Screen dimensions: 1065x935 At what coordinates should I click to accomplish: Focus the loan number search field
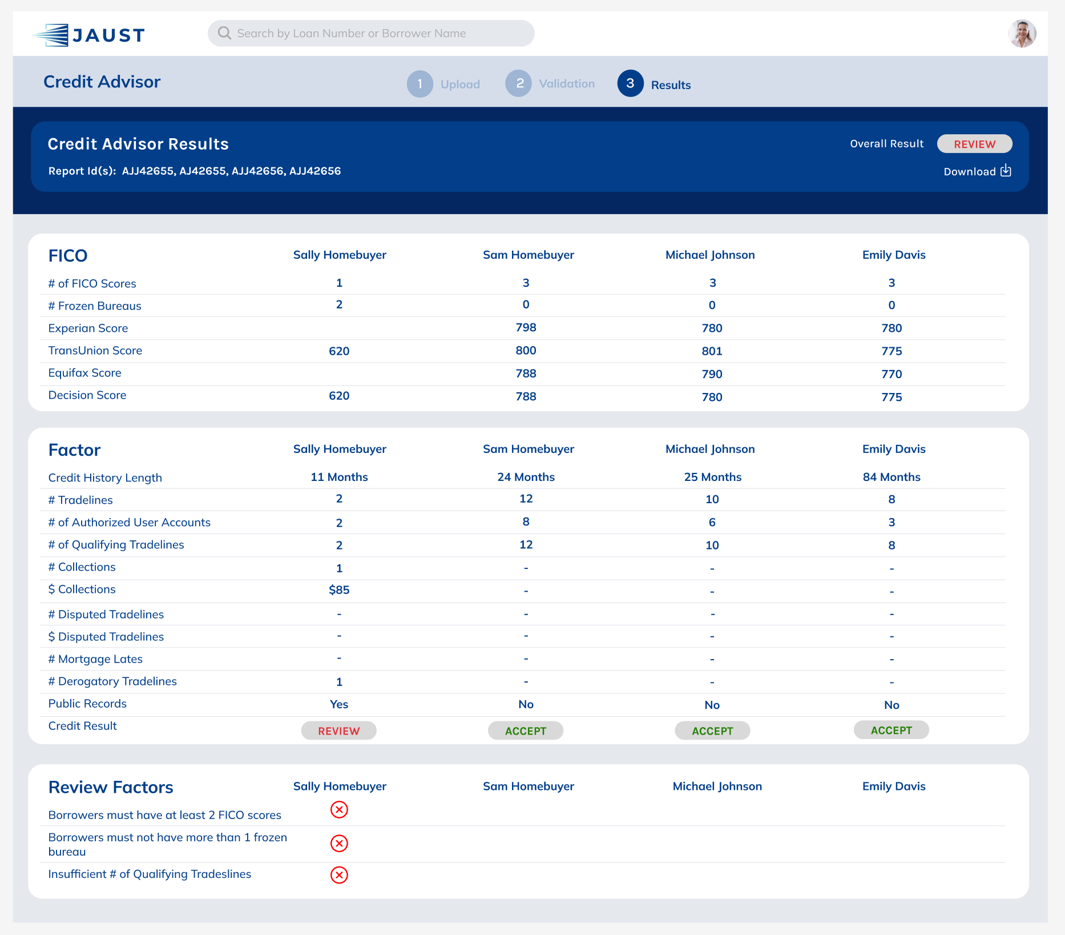(x=380, y=33)
